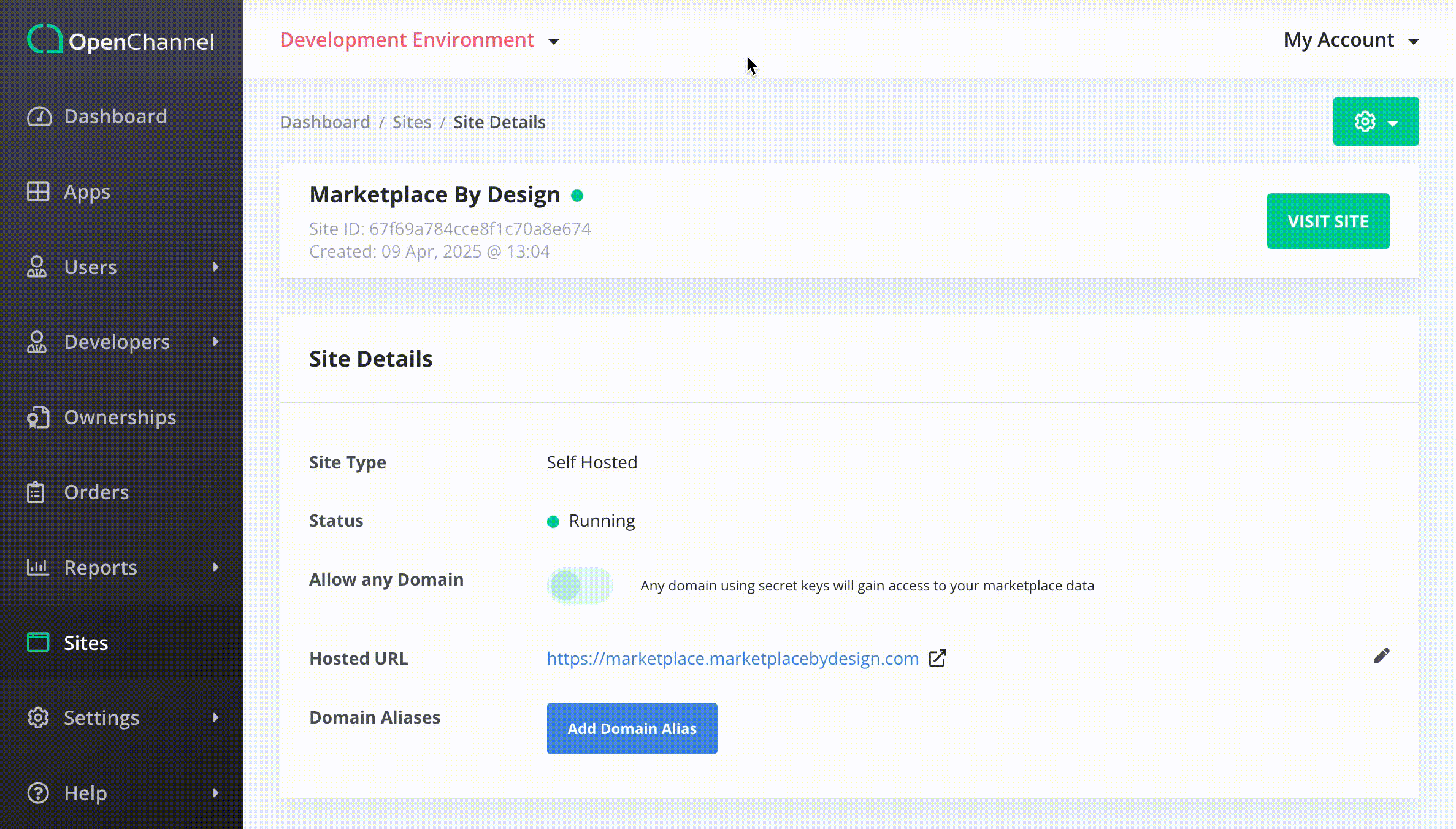Viewport: 1456px width, 829px height.
Task: Click the VISIT SITE button
Action: point(1328,221)
